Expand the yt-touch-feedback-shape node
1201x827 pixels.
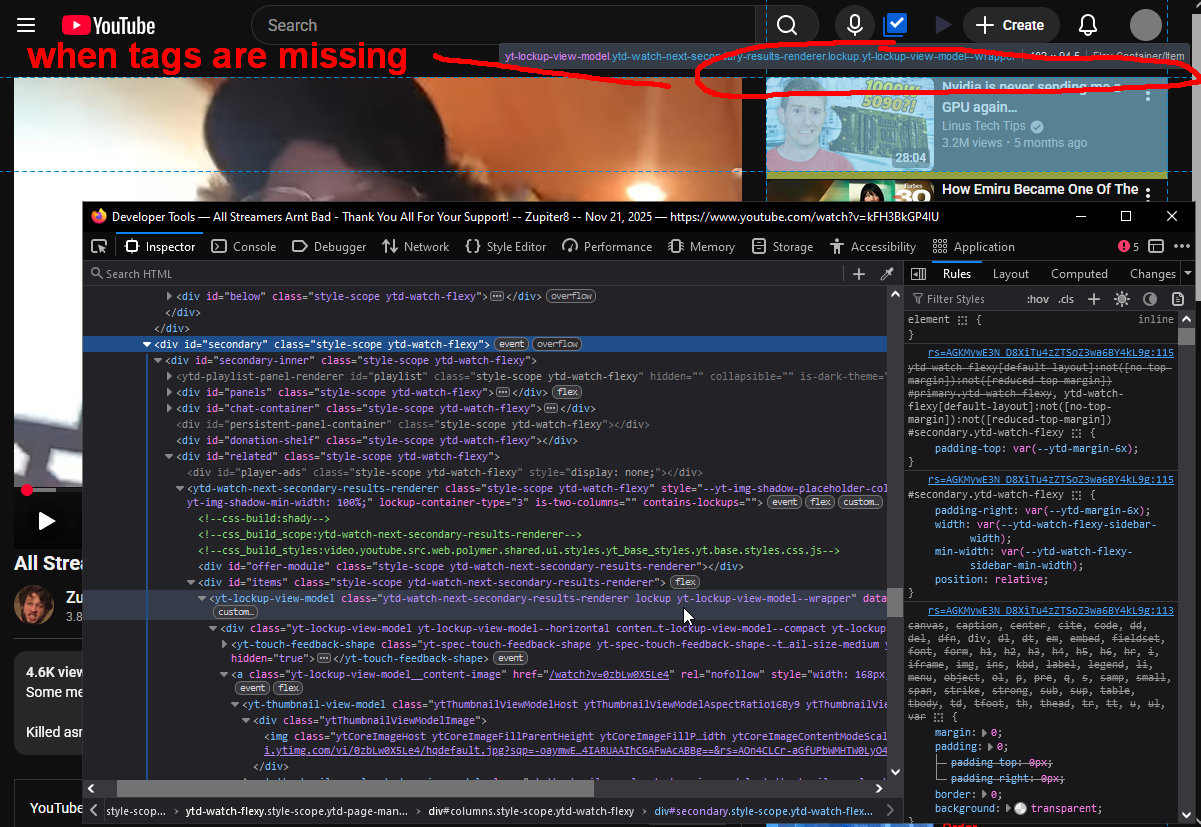224,645
